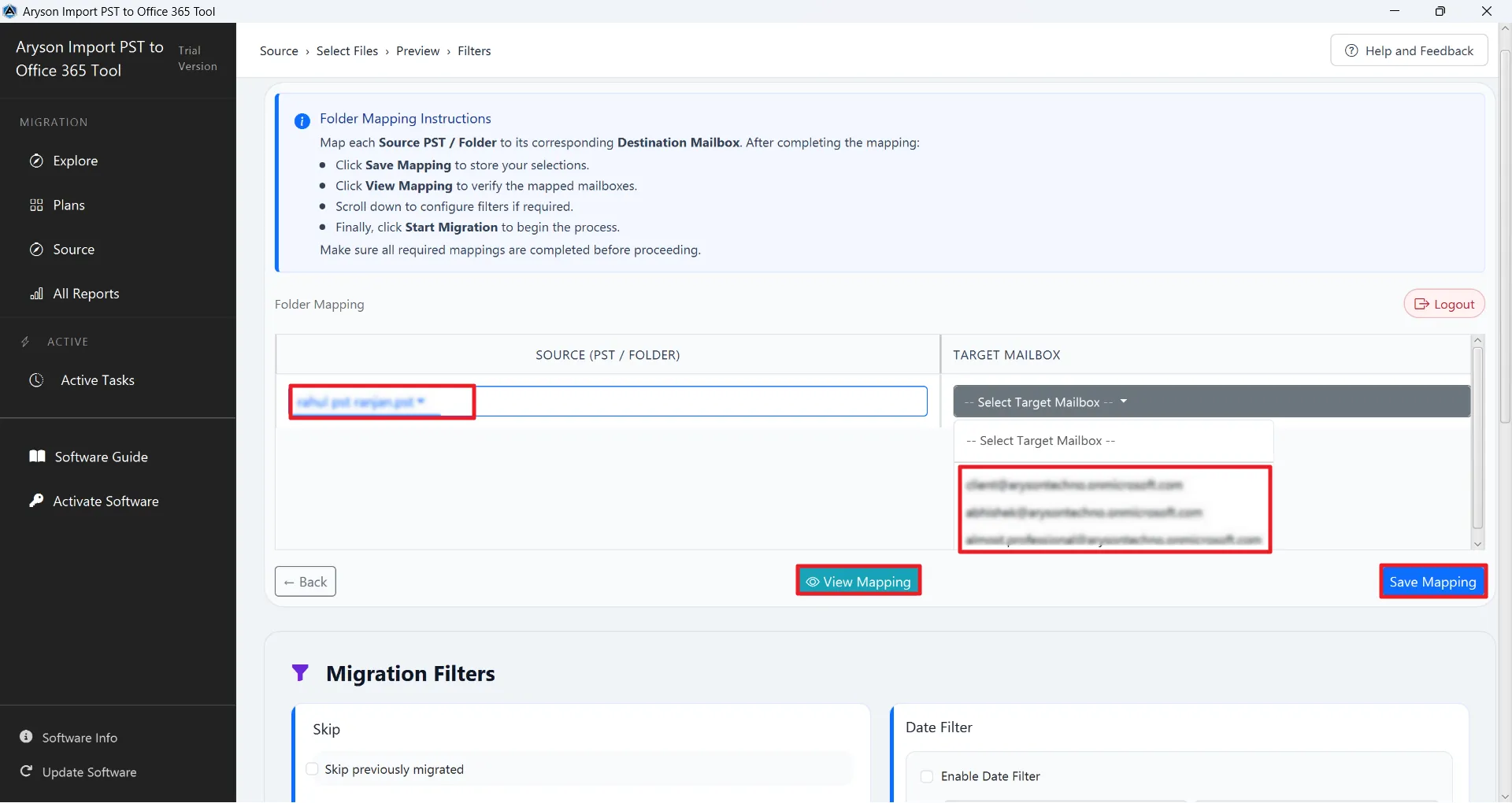Click Update Software in the sidebar
1512x803 pixels.
[x=89, y=772]
